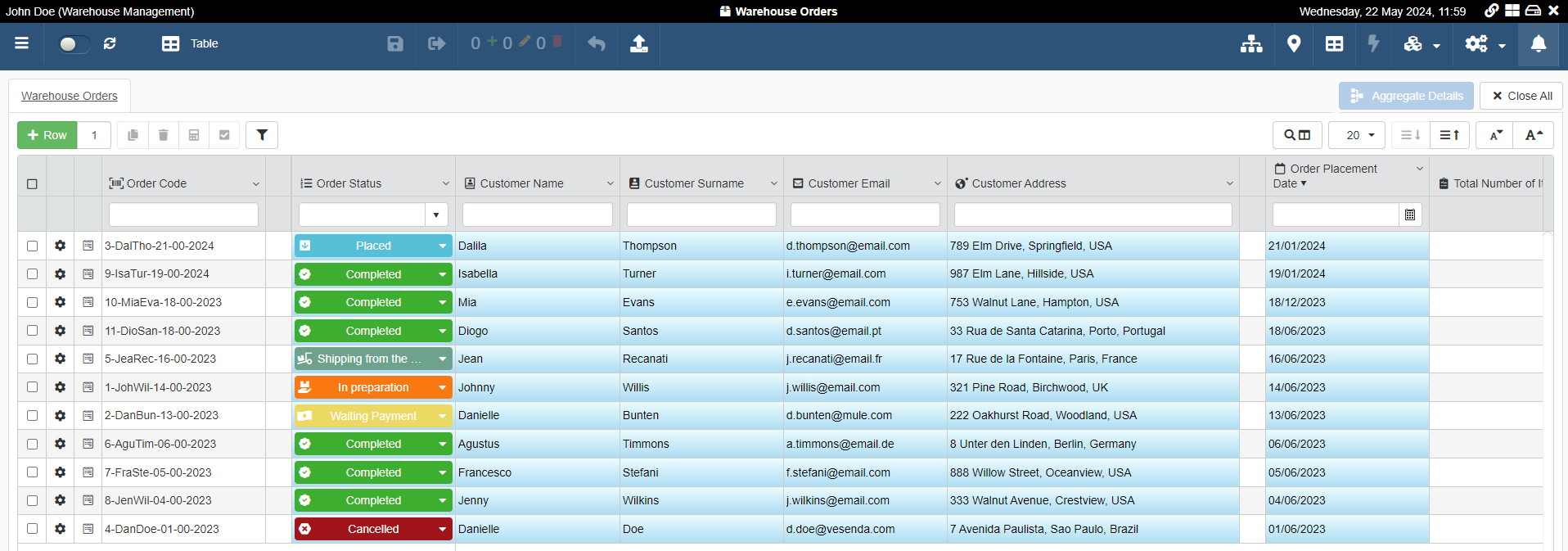The width and height of the screenshot is (1568, 551).
Task: Open the Table view menu
Action: click(x=190, y=44)
